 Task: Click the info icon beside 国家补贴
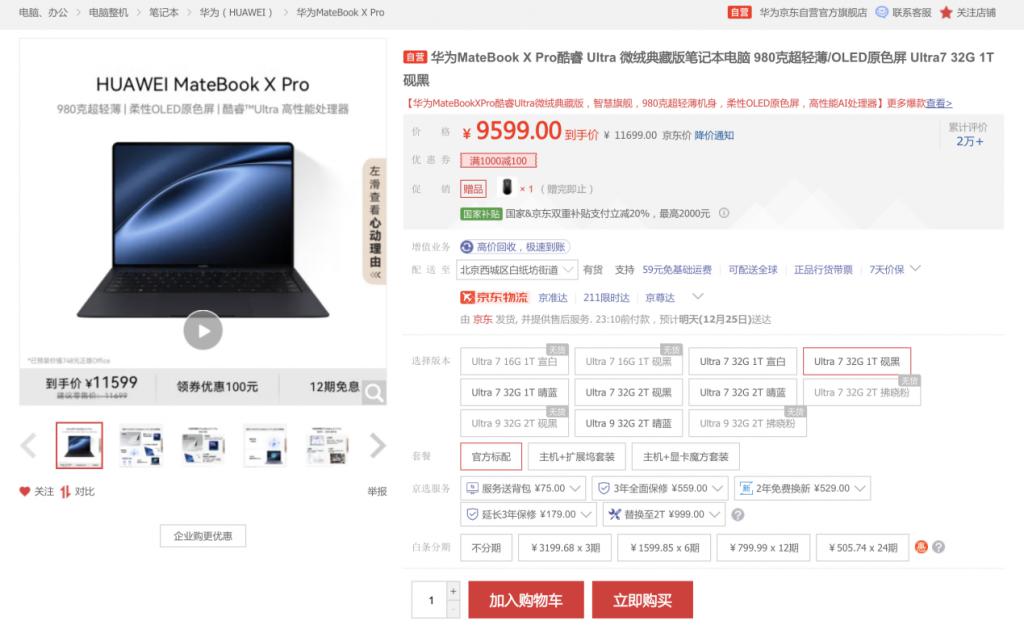pyautogui.click(x=724, y=213)
